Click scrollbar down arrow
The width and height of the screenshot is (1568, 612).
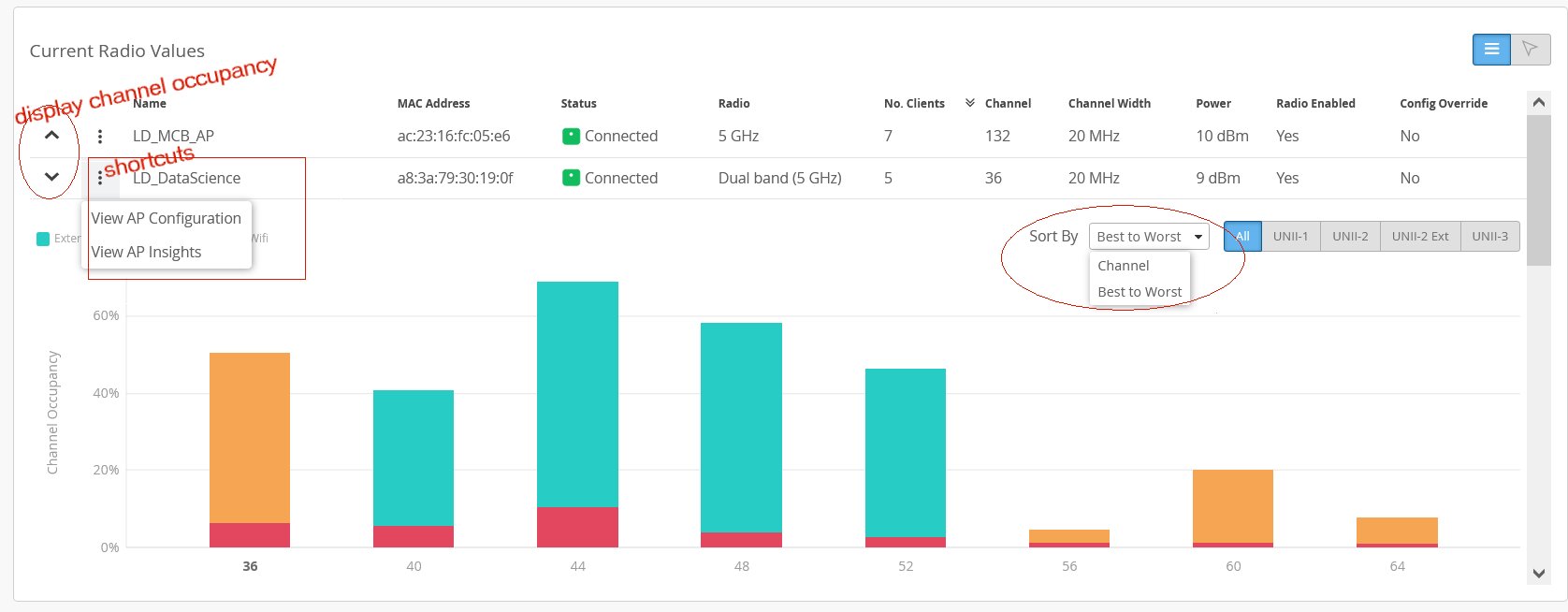[1538, 574]
